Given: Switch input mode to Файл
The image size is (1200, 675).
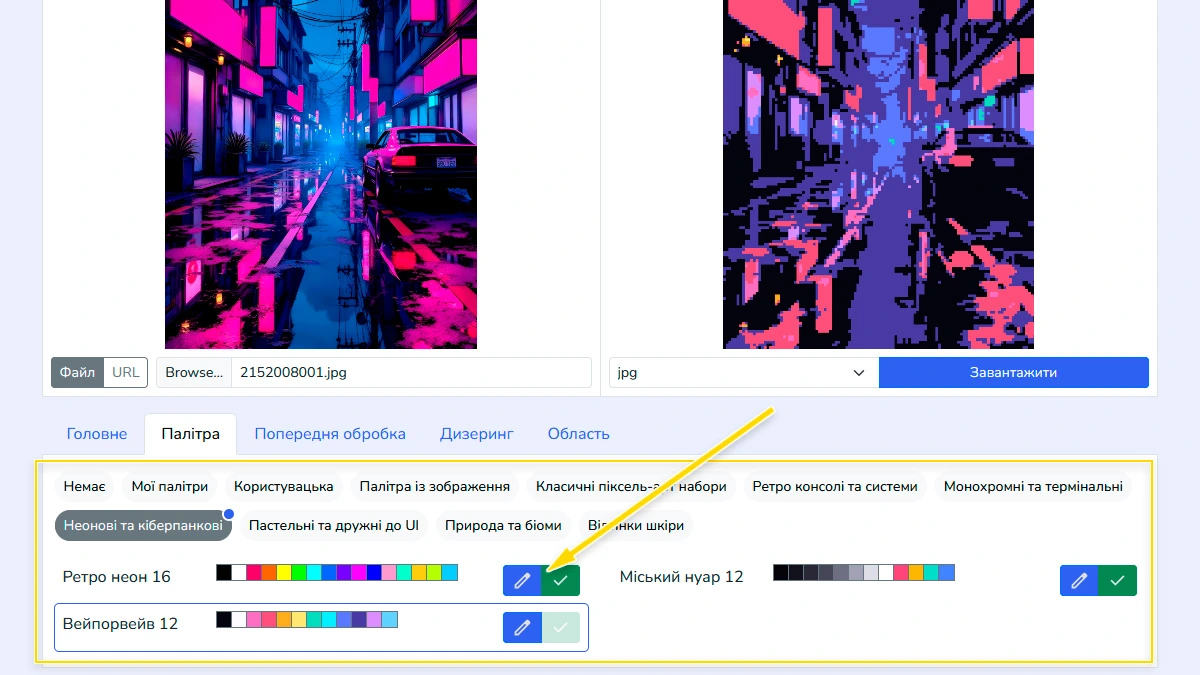Looking at the screenshot, I should (x=77, y=372).
